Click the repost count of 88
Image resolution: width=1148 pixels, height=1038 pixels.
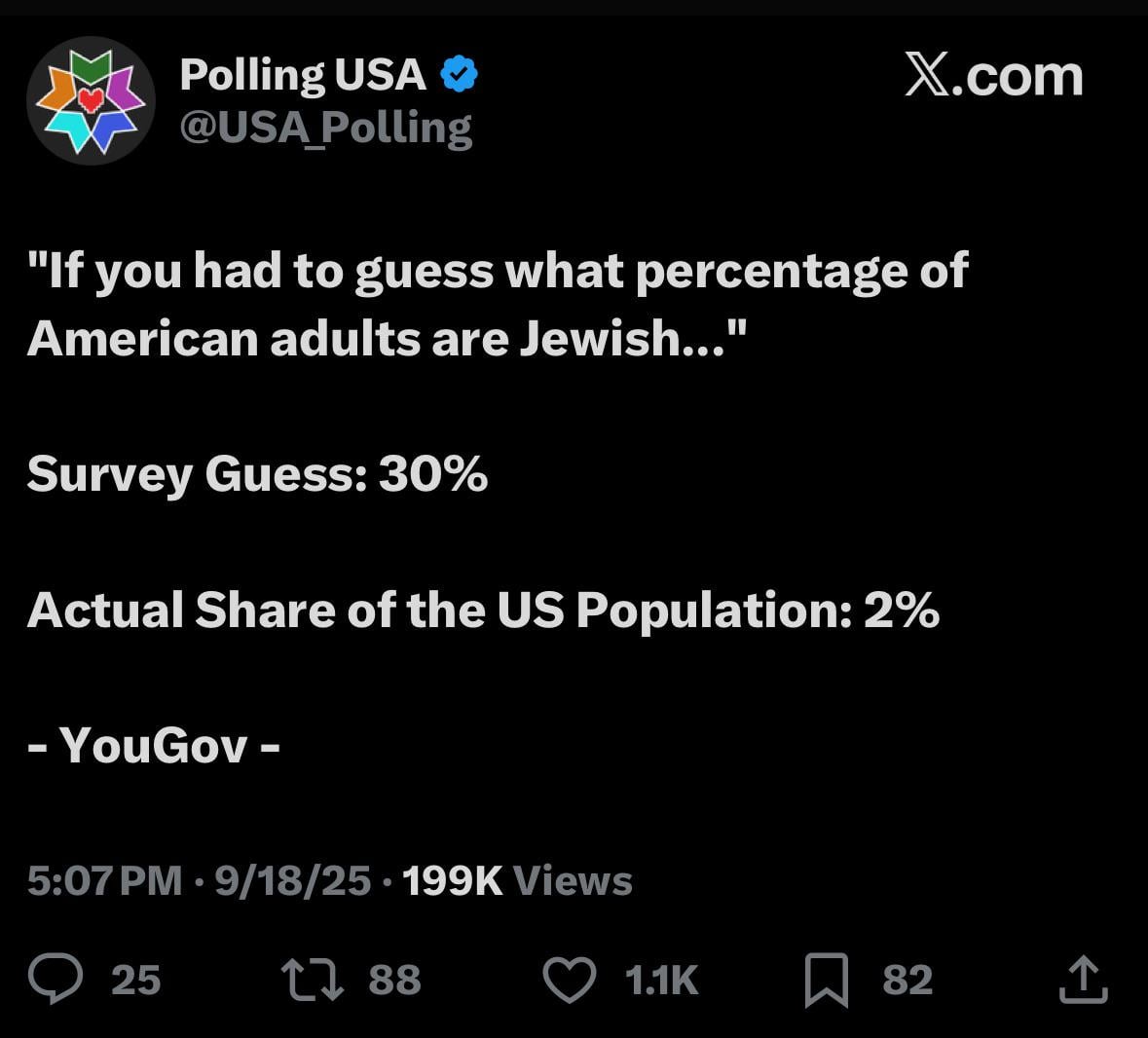(x=394, y=980)
